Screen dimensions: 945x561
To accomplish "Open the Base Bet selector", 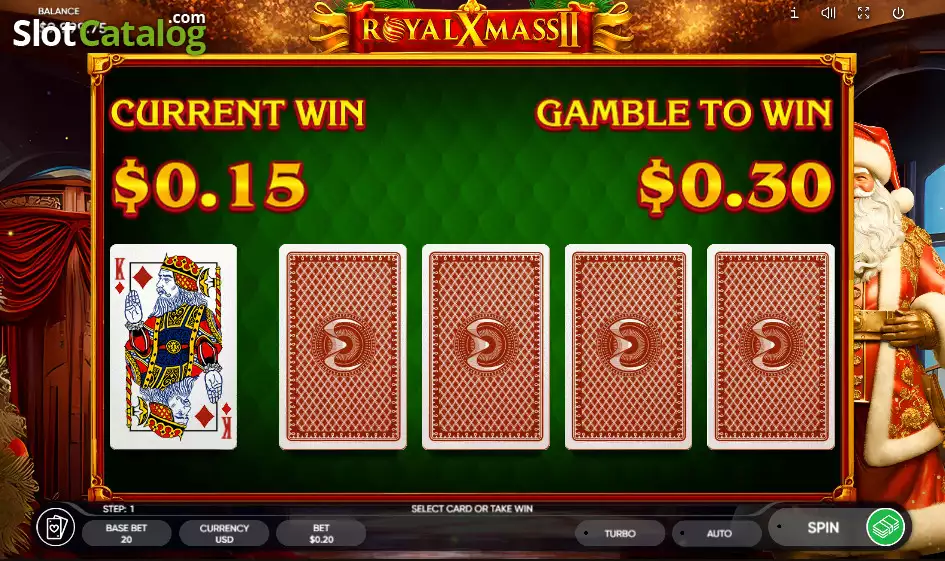I will tap(127, 533).
